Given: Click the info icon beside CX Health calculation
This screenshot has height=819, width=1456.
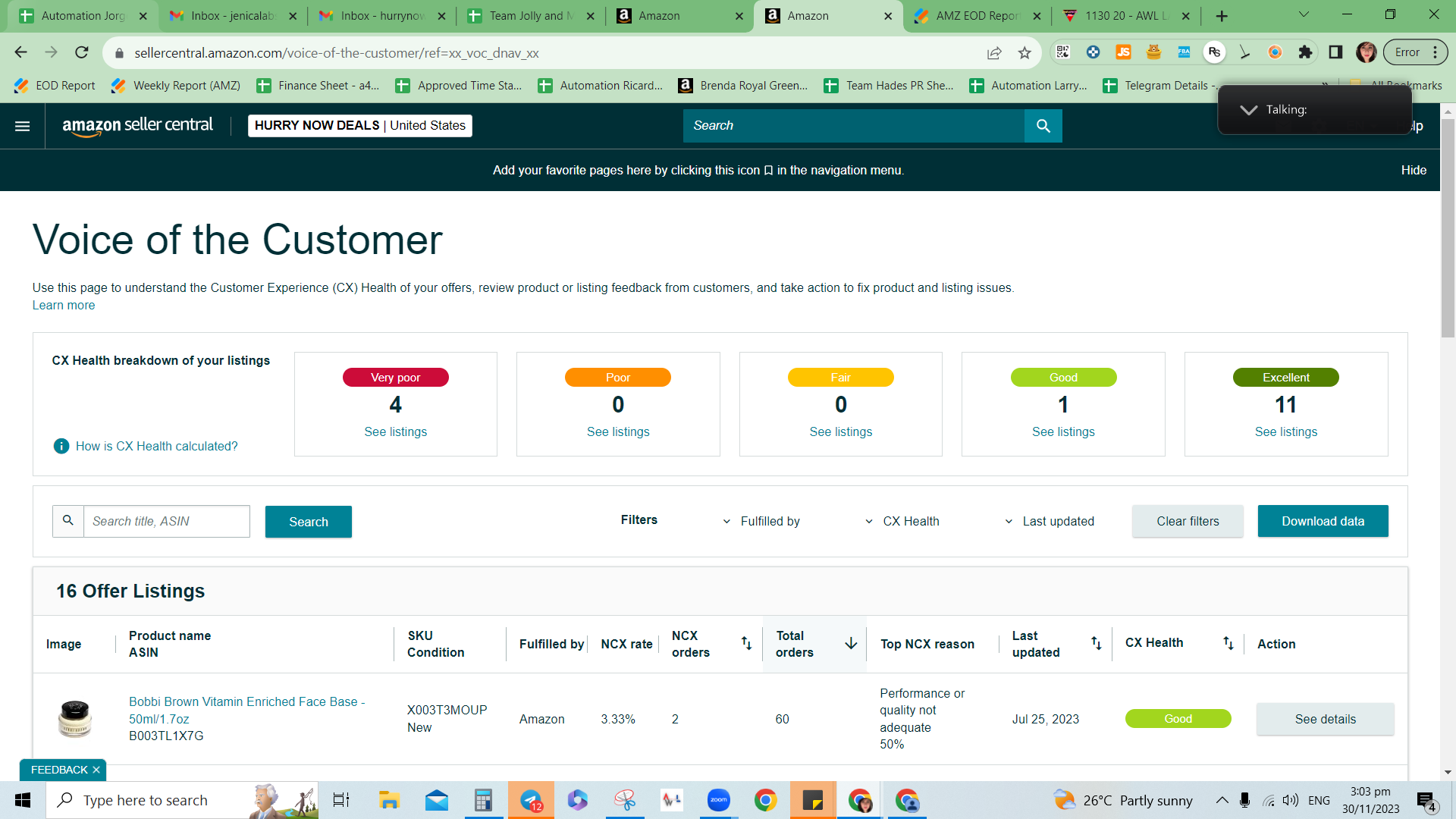Looking at the screenshot, I should tap(61, 446).
